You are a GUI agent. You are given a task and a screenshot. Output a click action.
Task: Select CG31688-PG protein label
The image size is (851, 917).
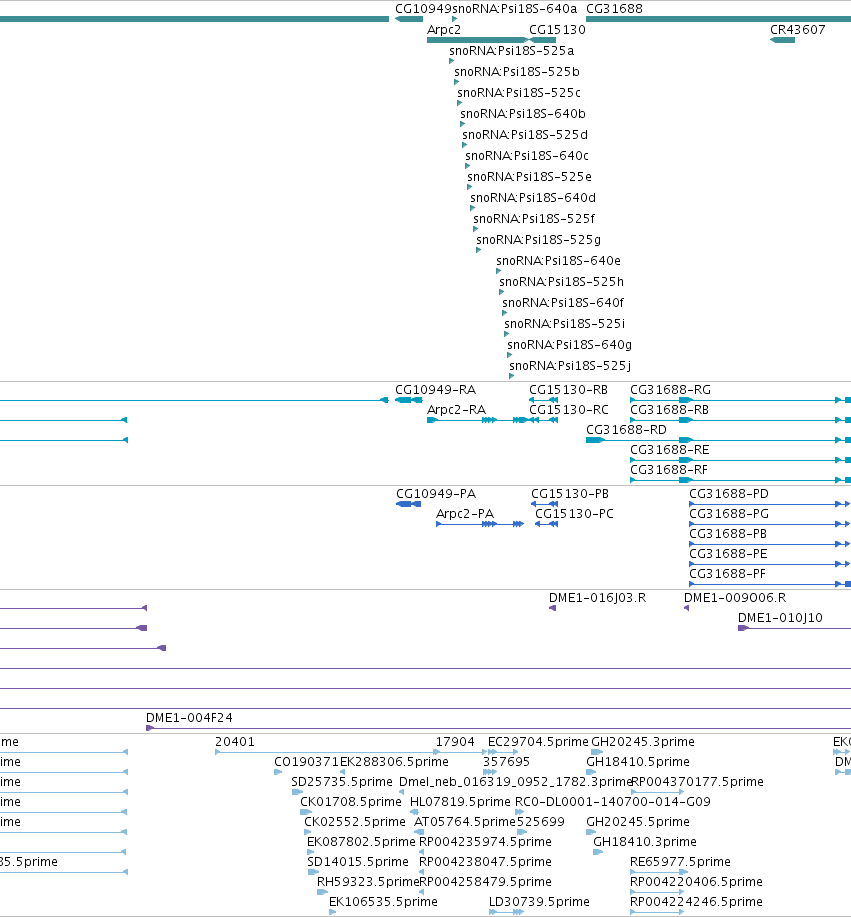coord(729,514)
